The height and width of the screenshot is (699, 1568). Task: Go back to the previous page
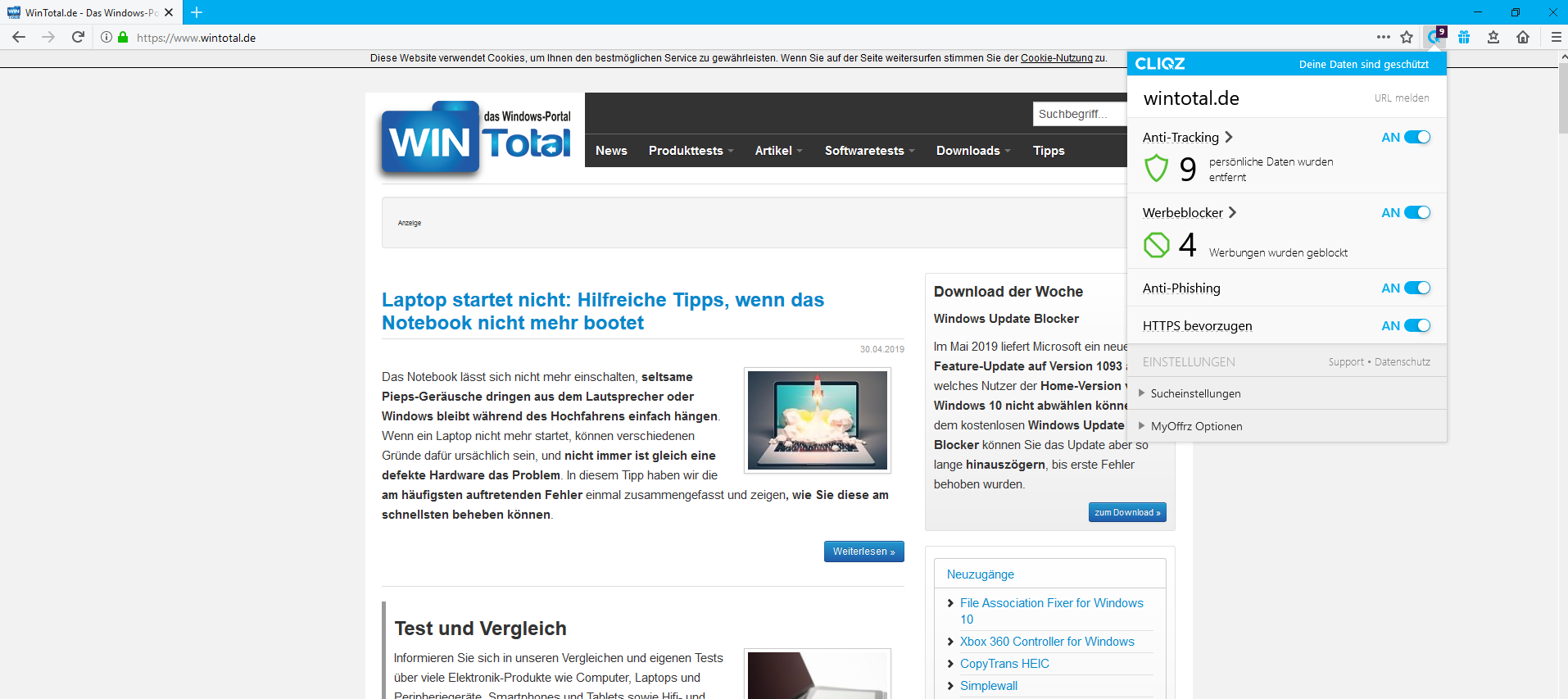coord(19,37)
